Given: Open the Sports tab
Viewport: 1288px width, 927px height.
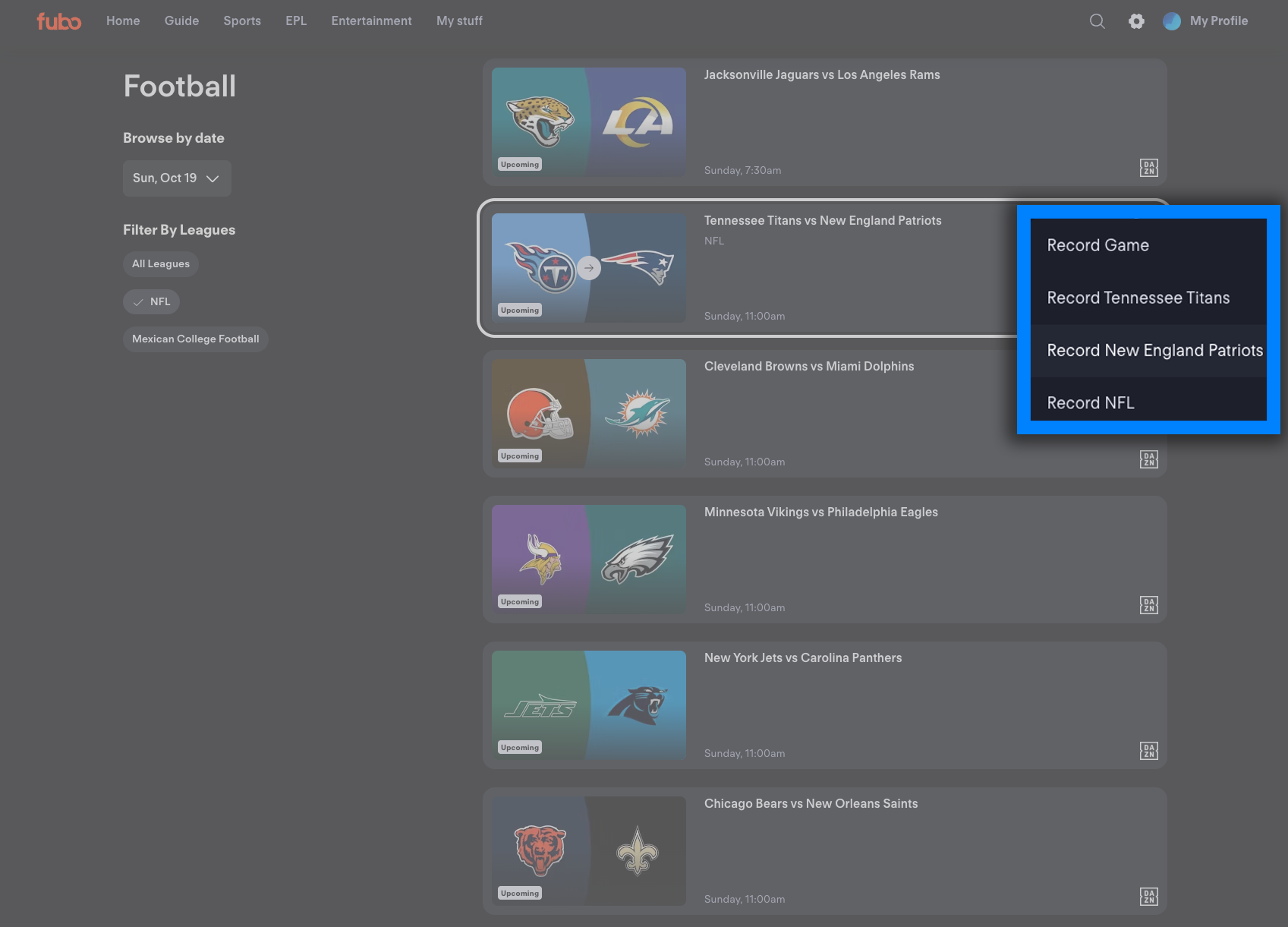Looking at the screenshot, I should coord(242,21).
